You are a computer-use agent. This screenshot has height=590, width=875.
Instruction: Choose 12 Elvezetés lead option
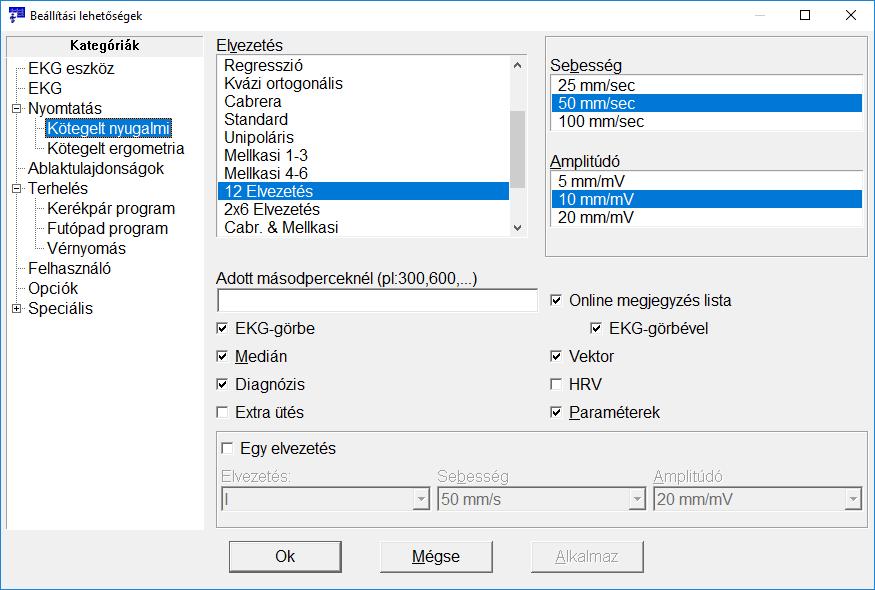363,191
